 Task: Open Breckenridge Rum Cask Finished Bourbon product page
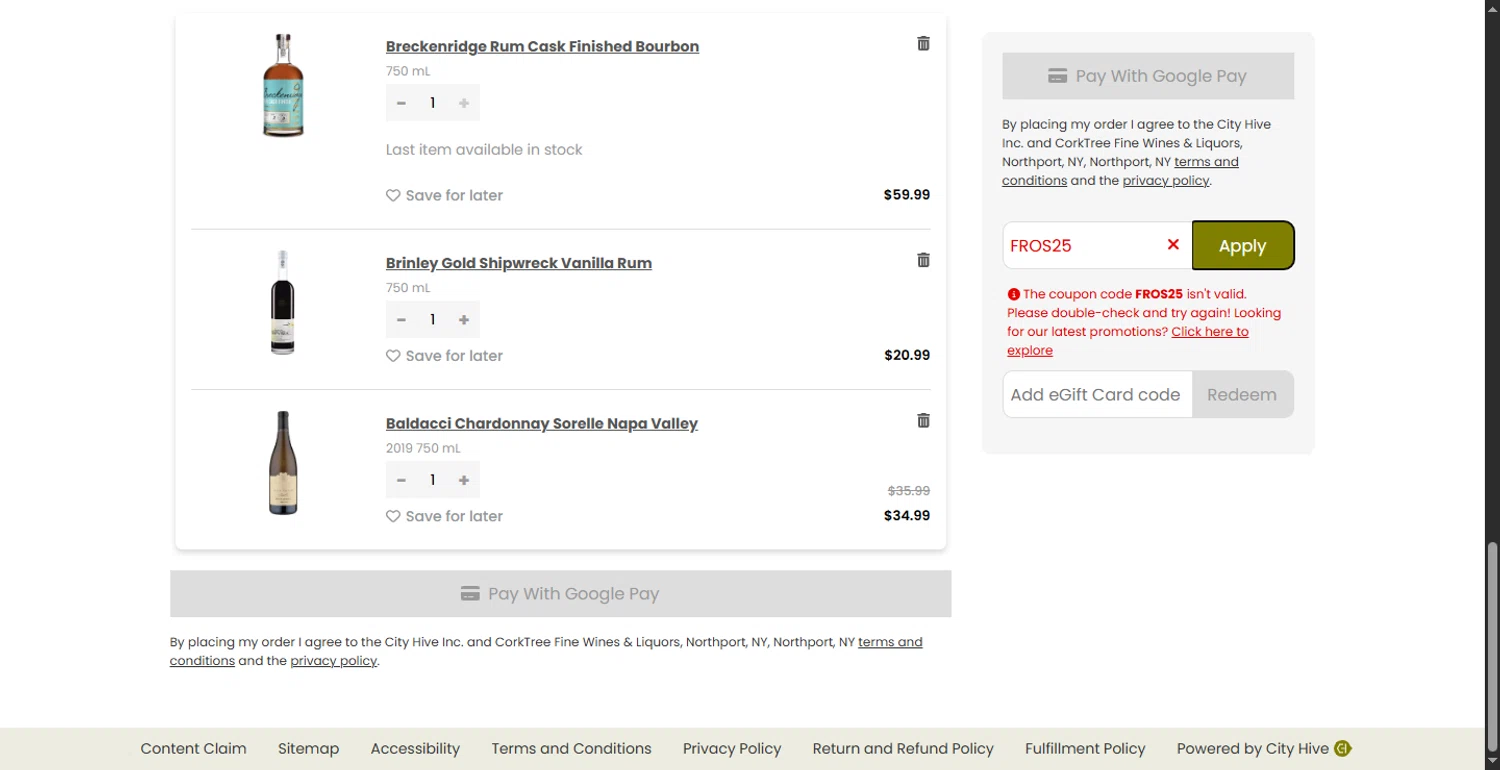542,47
